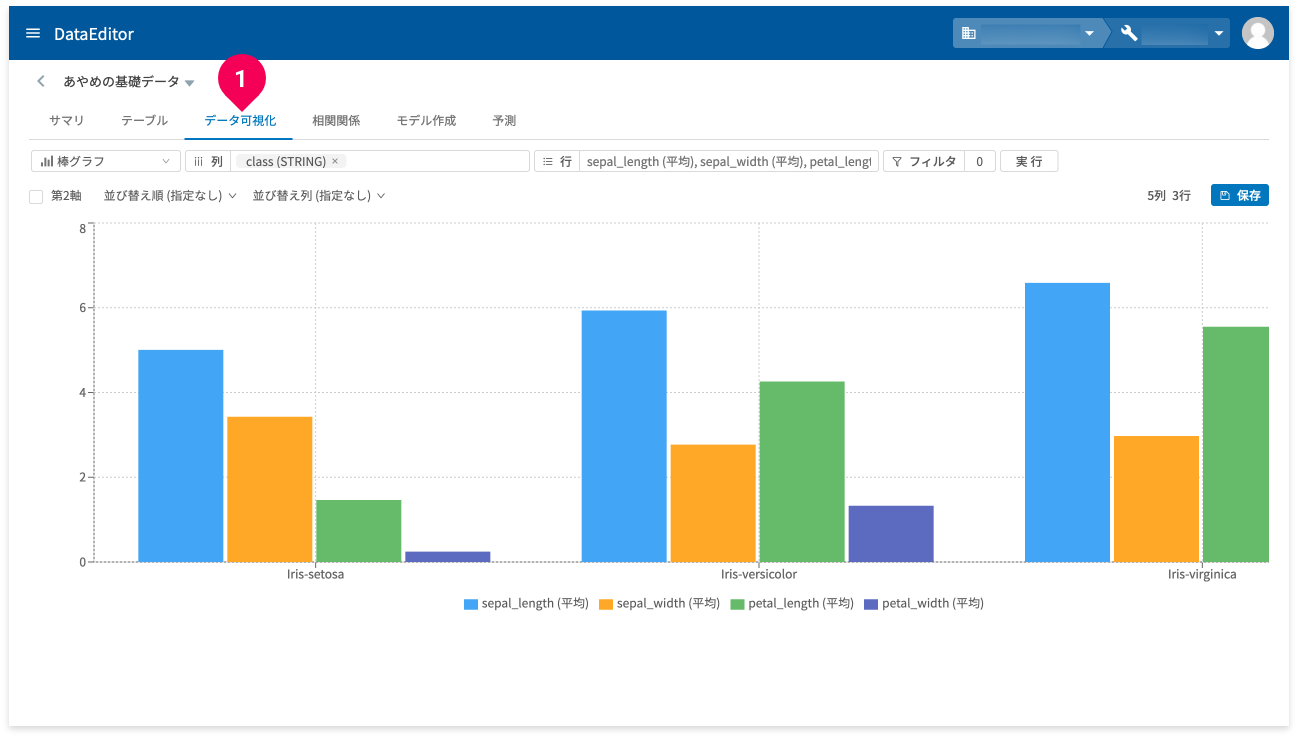Open the 並び替え順 (指定なし) dropdown
The width and height of the screenshot is (1298, 738).
coord(170,196)
